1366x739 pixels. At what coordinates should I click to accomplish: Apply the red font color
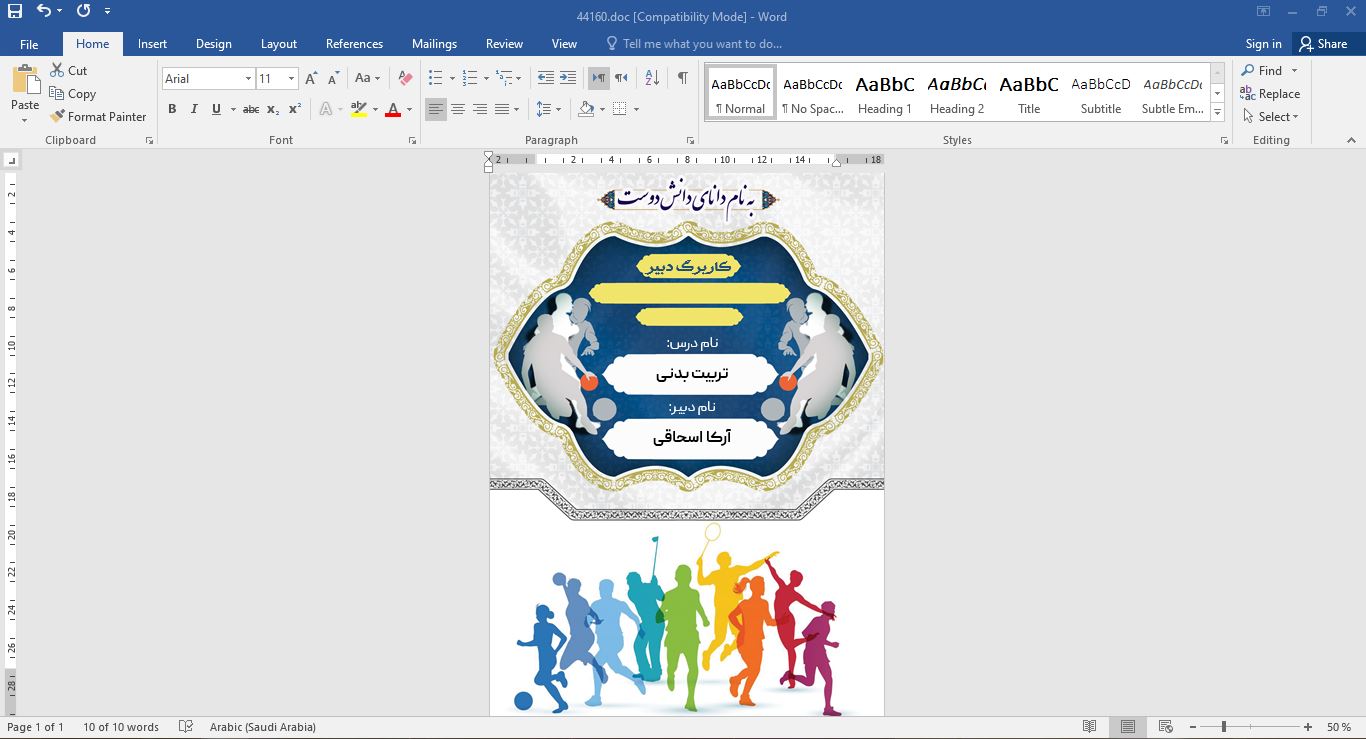click(393, 109)
